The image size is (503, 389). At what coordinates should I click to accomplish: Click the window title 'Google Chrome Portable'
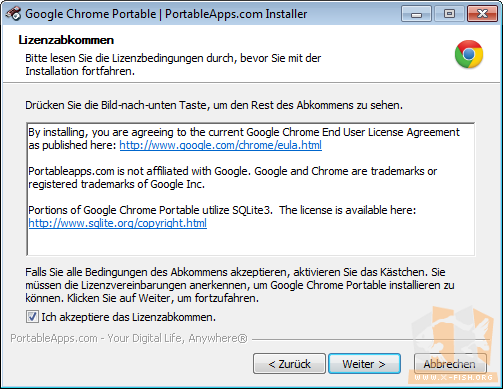point(91,14)
